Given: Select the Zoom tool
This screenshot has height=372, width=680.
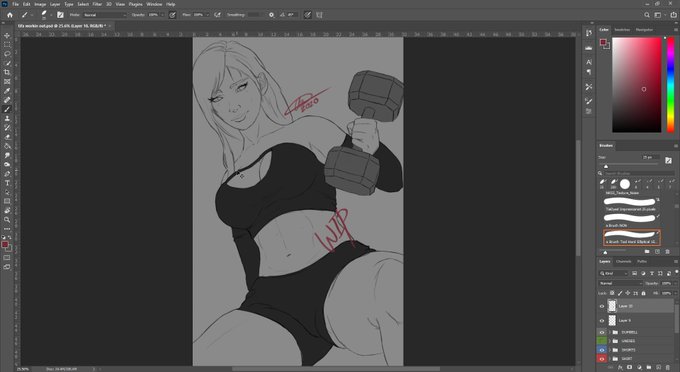Looking at the screenshot, I should click(7, 220).
